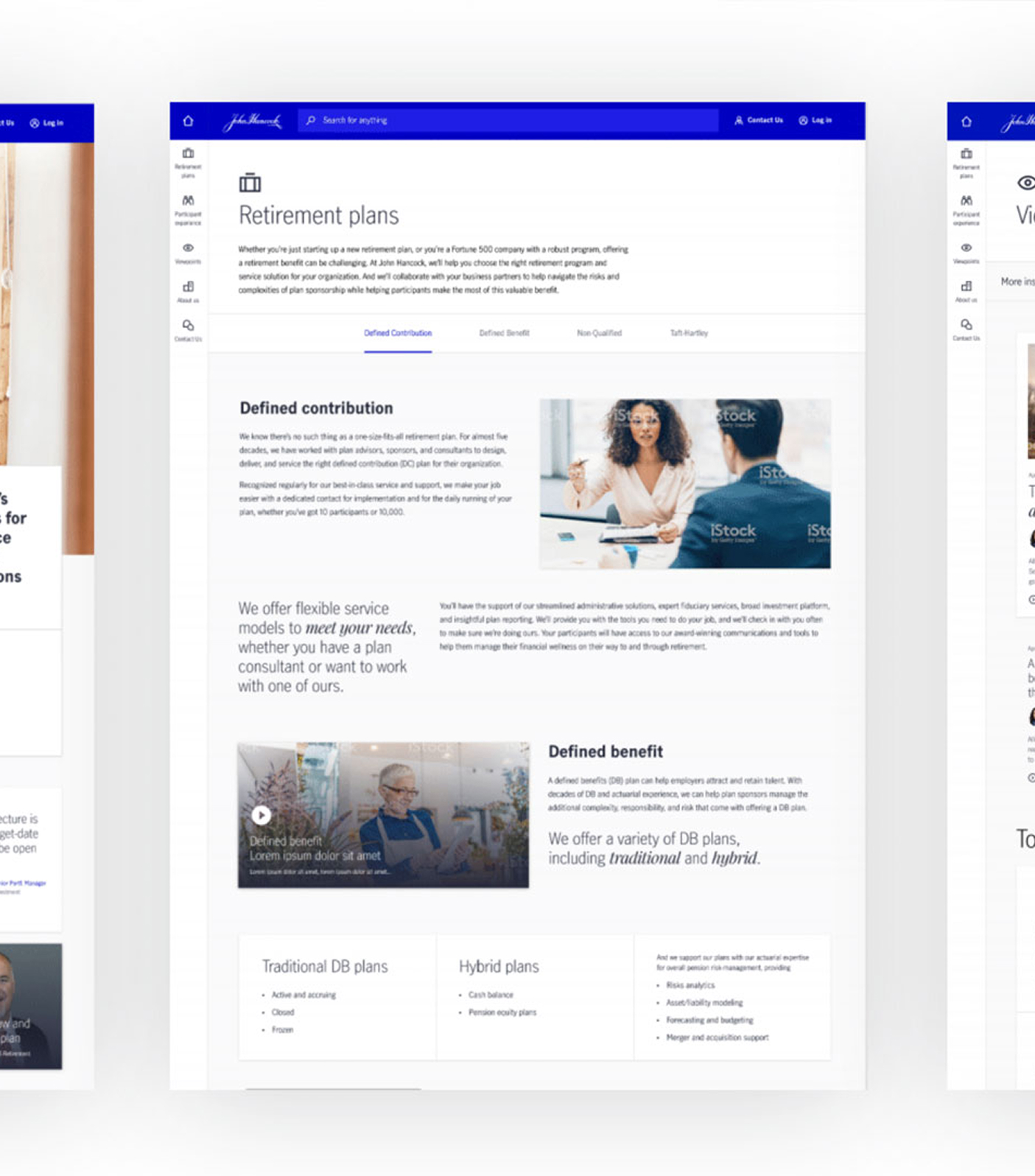1035x1176 pixels.
Task: Click into the 'Search for anything' field
Action: click(508, 120)
